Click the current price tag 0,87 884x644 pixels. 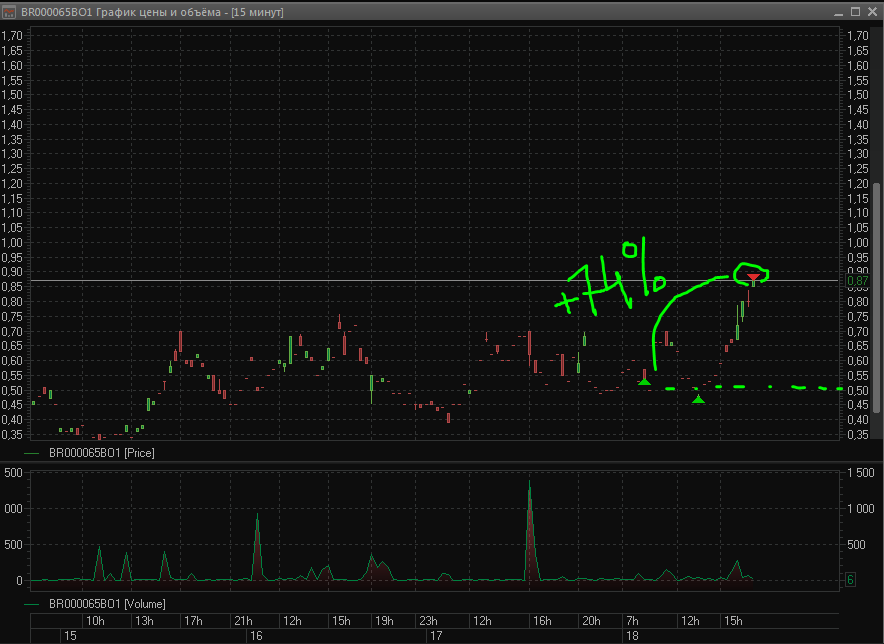858,281
